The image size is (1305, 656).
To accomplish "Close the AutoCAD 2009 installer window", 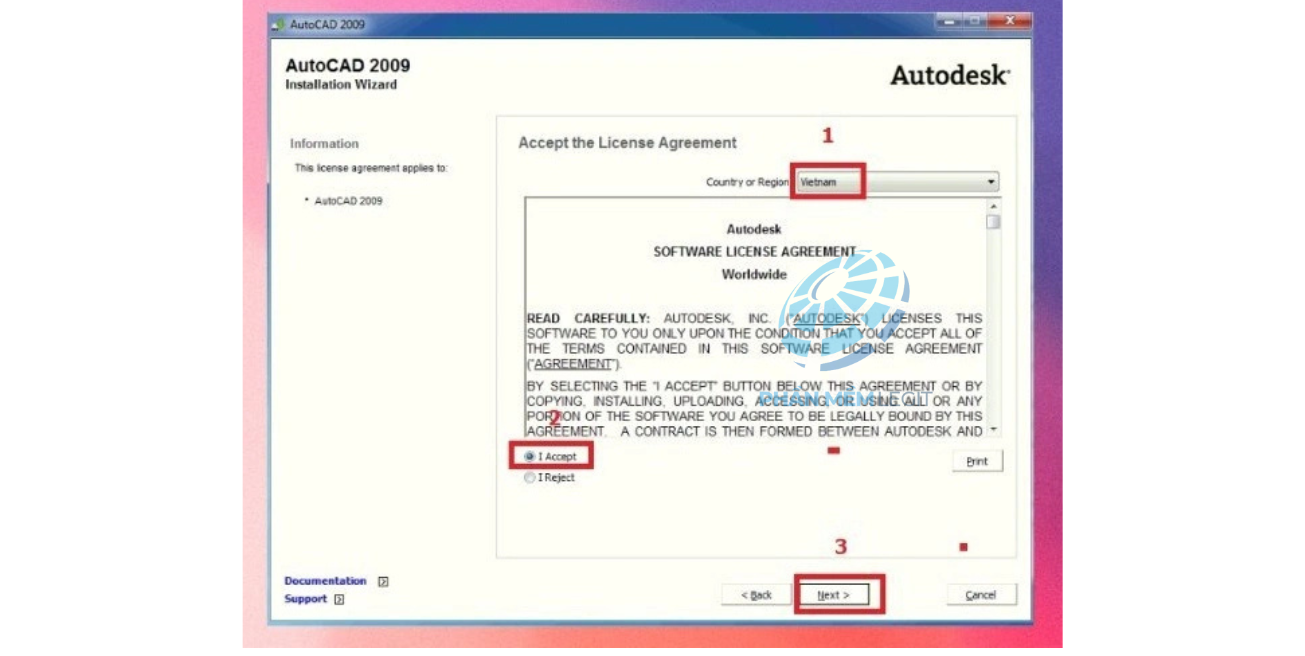I will 1009,22.
